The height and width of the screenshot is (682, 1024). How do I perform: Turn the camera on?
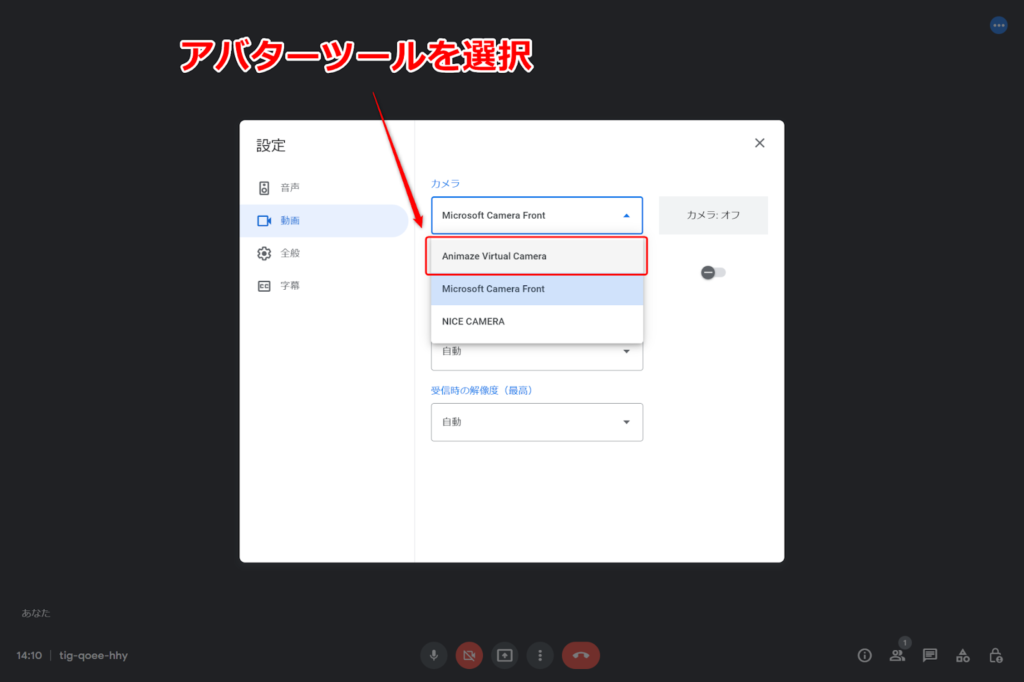click(x=469, y=655)
